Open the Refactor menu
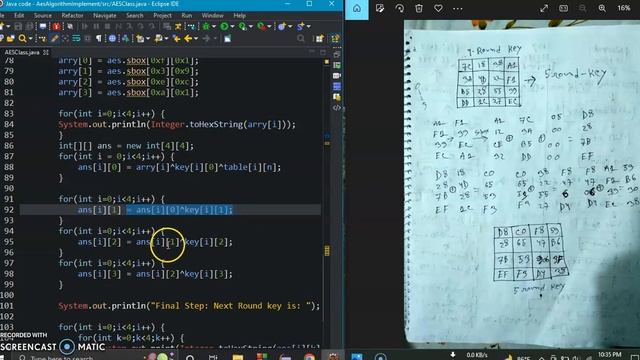The image size is (640, 360). (72, 16)
